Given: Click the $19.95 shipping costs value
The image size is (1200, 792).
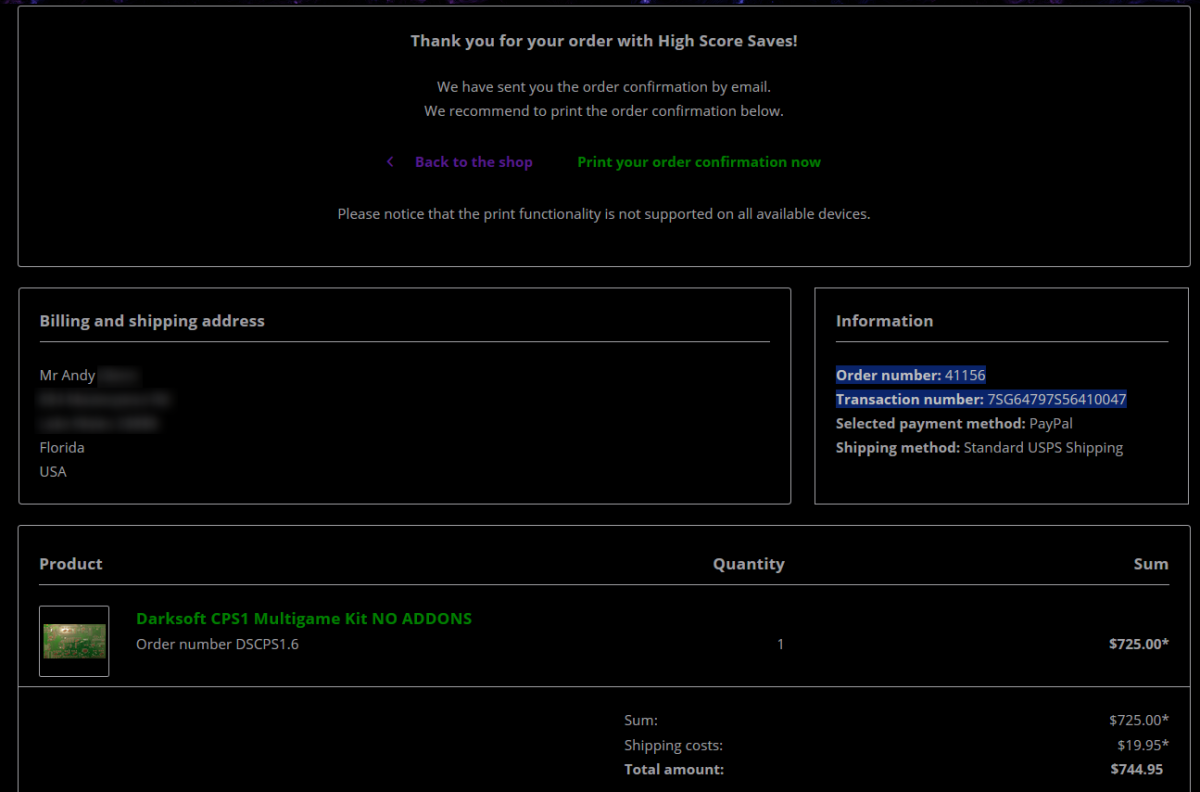Looking at the screenshot, I should coord(1143,745).
